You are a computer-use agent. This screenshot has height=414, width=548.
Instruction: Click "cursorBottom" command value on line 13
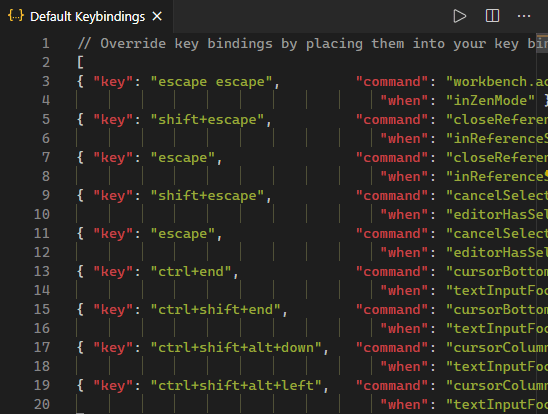(497, 271)
